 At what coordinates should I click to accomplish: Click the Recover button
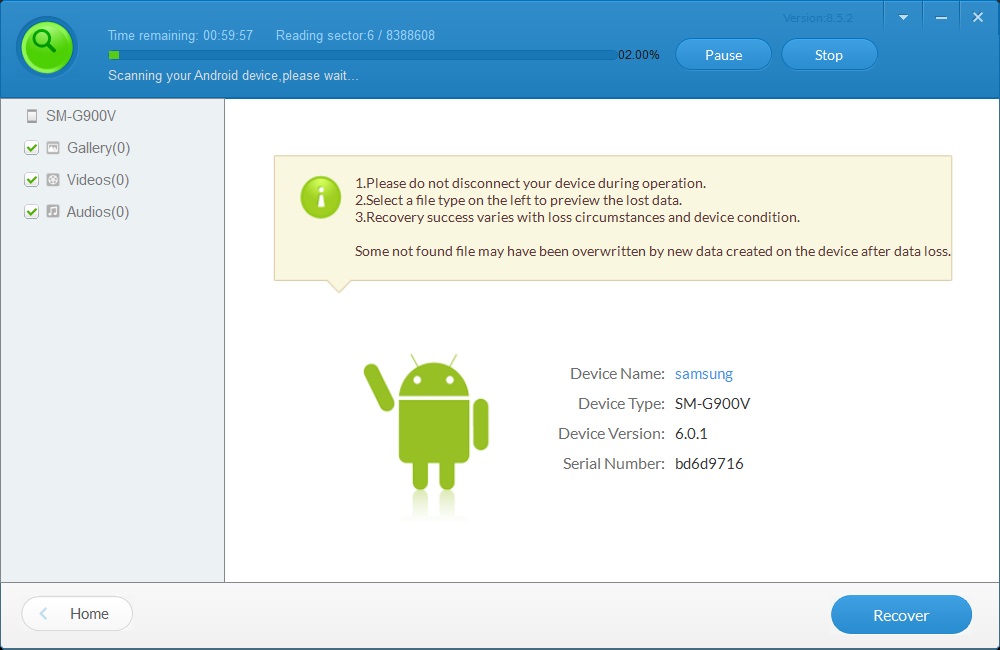pos(900,614)
